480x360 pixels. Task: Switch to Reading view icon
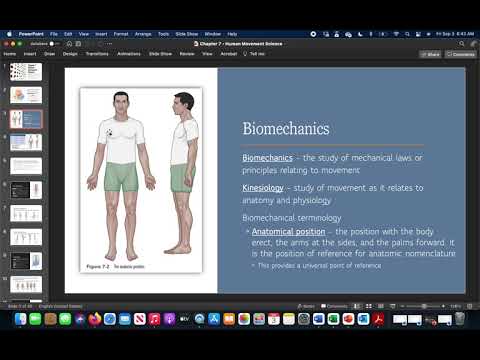point(381,306)
